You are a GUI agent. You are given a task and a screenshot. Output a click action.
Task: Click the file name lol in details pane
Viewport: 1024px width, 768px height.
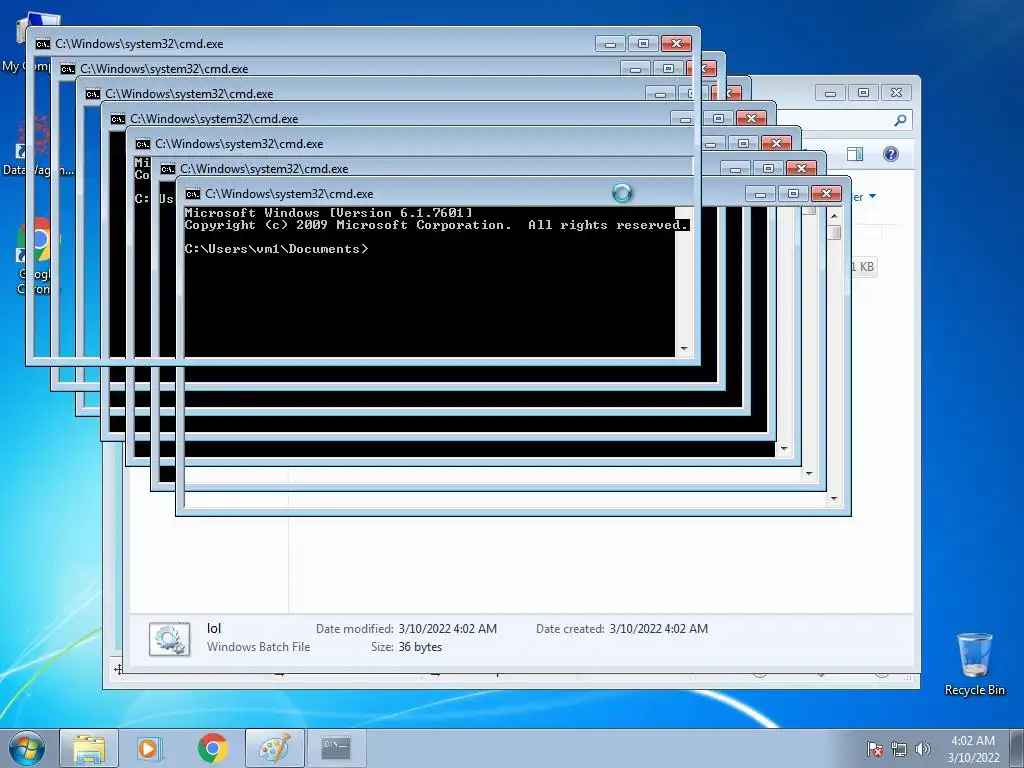(x=214, y=628)
